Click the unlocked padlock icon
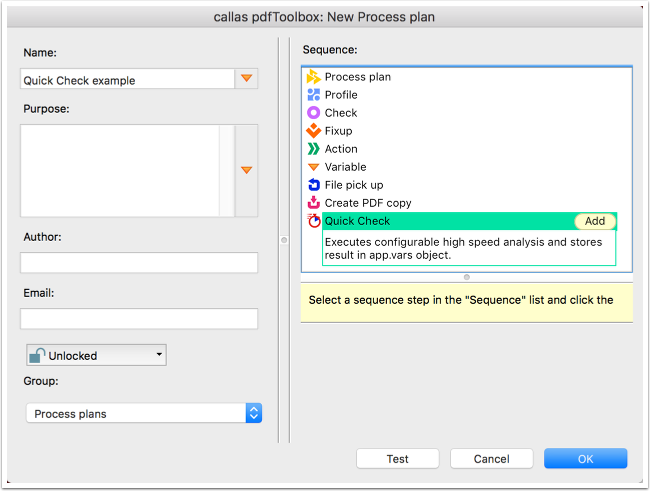Screen dimensions: 650x491 [37, 355]
